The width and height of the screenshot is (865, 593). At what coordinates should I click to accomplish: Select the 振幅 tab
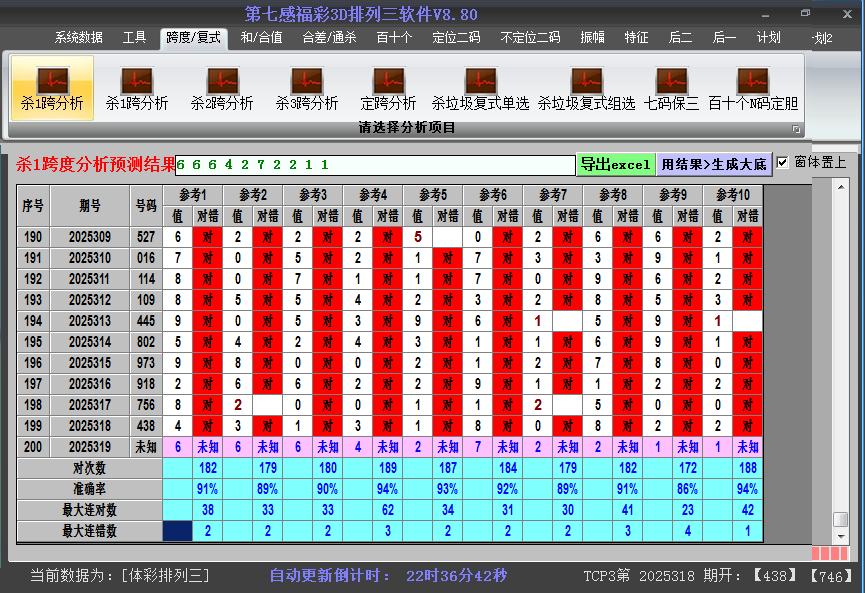[x=593, y=38]
